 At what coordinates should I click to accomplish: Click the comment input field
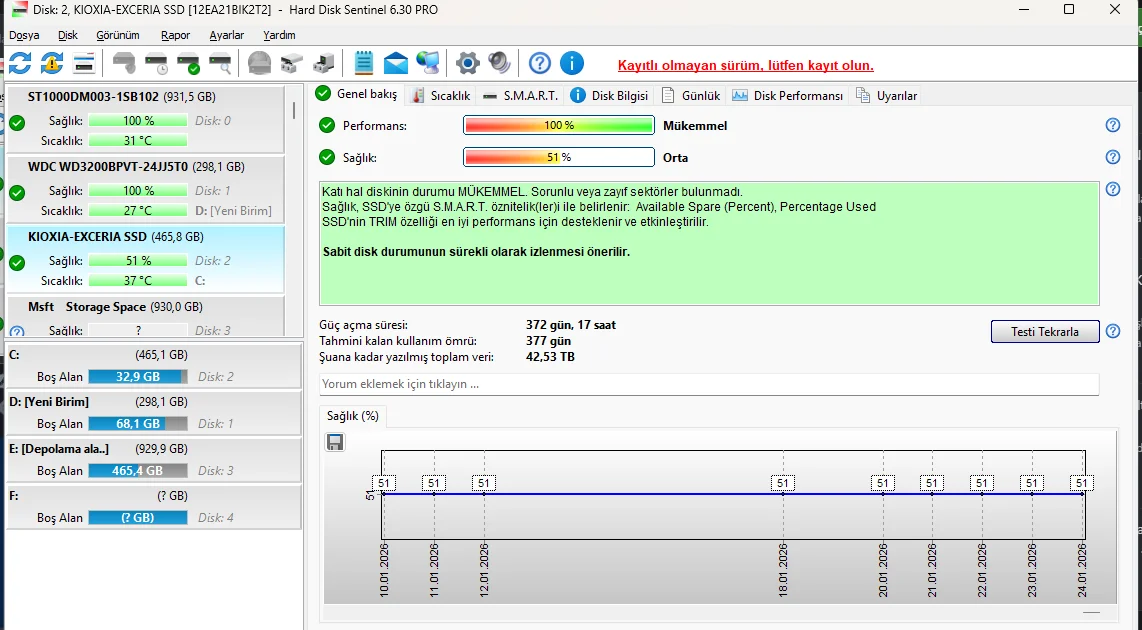coord(708,384)
